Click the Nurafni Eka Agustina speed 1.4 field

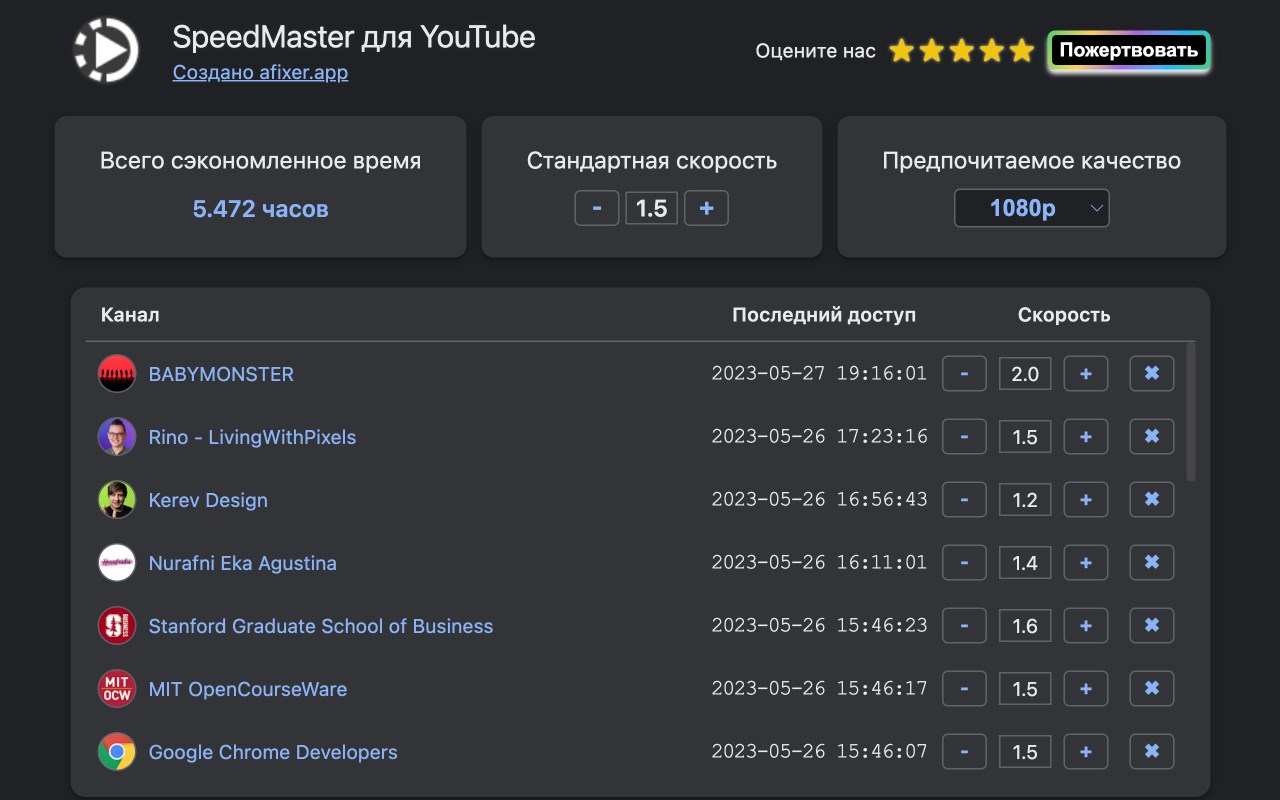[1025, 563]
